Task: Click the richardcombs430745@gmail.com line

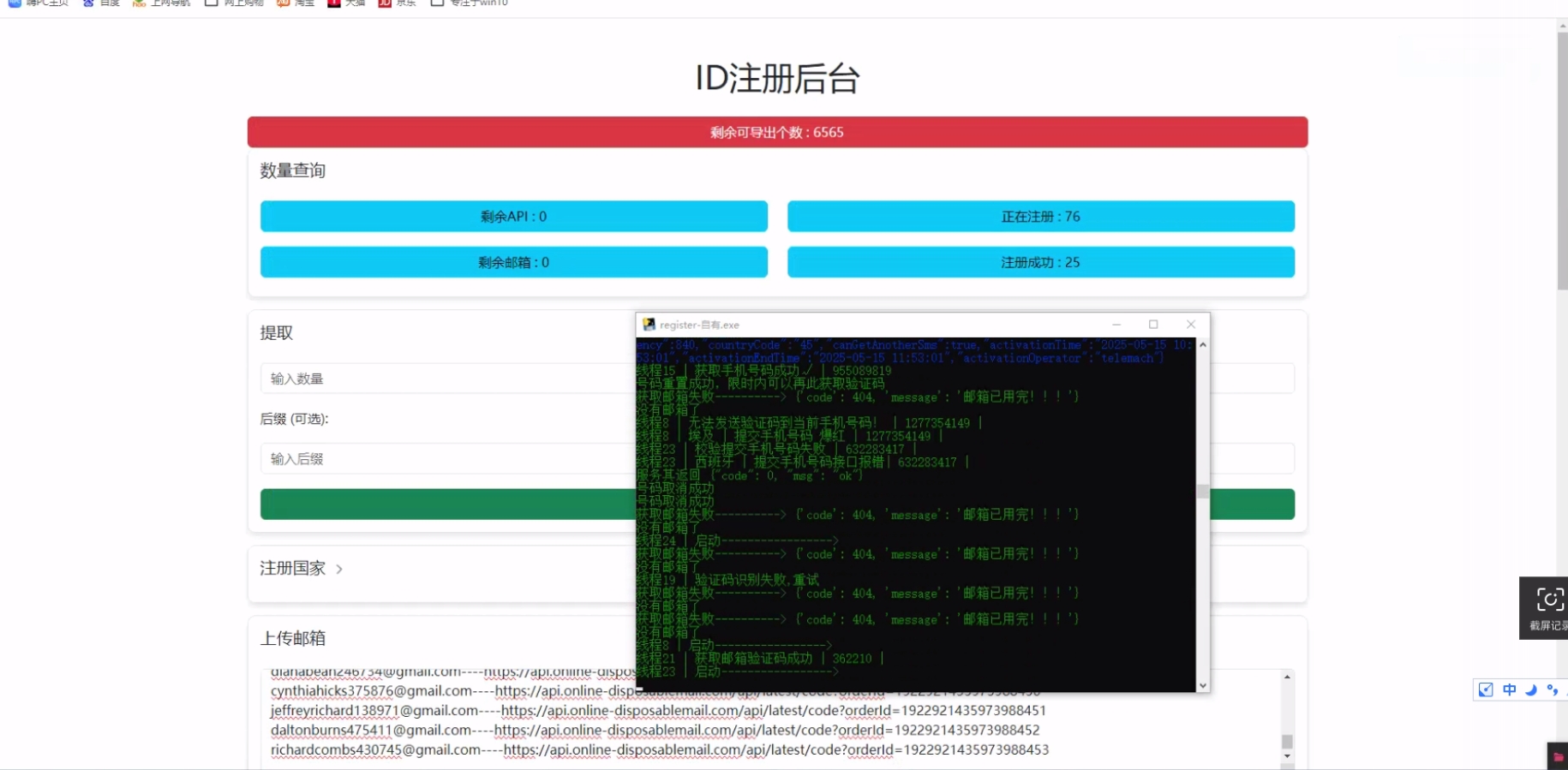Action: coord(660,749)
